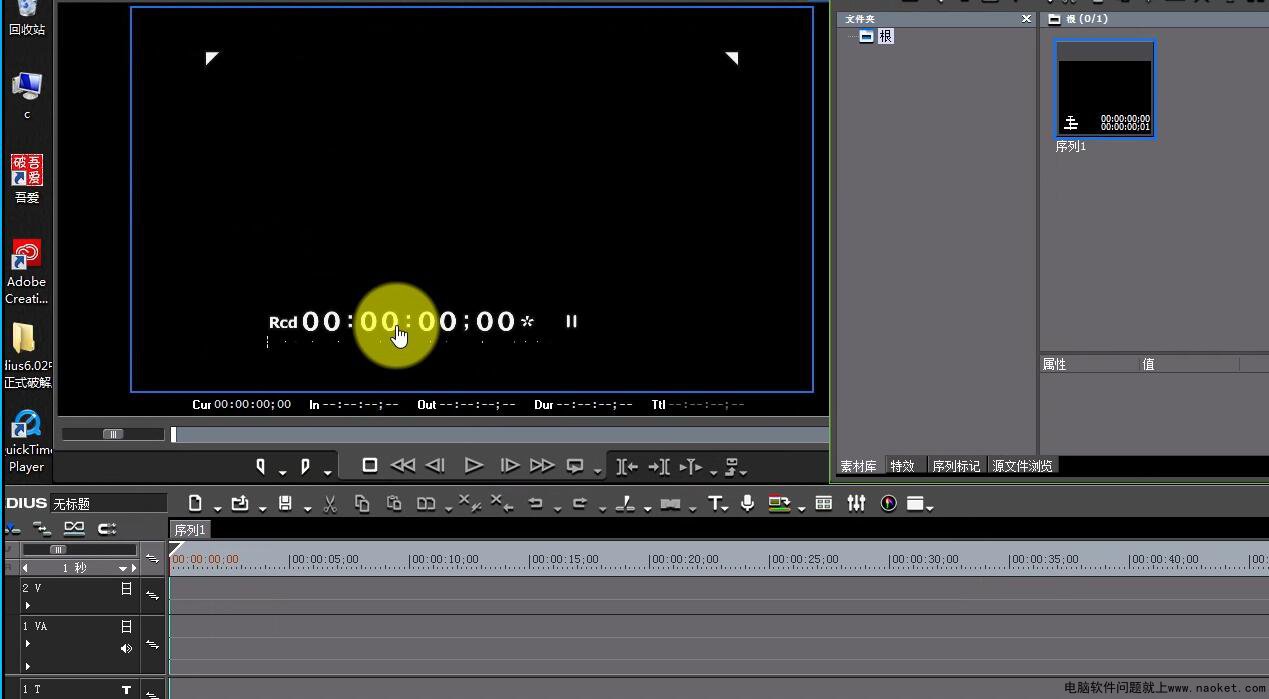Open the 特效 tab
The width and height of the screenshot is (1269, 699).
[x=903, y=466]
